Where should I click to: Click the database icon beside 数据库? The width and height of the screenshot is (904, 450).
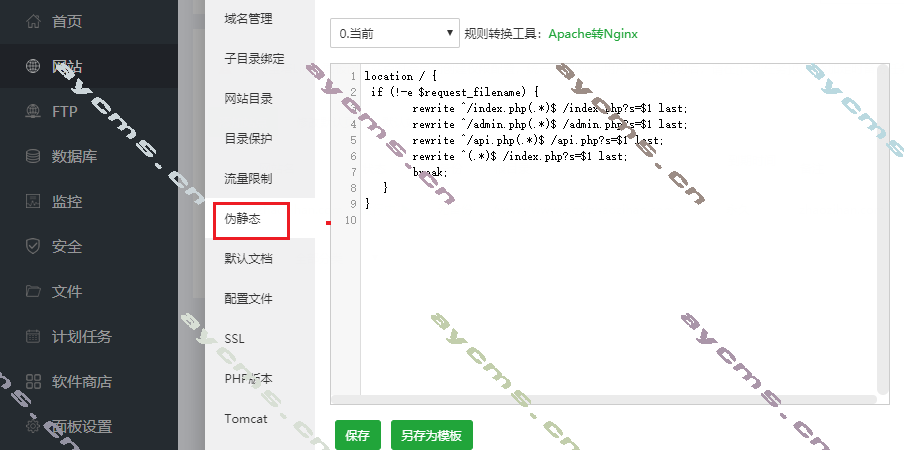pos(33,156)
